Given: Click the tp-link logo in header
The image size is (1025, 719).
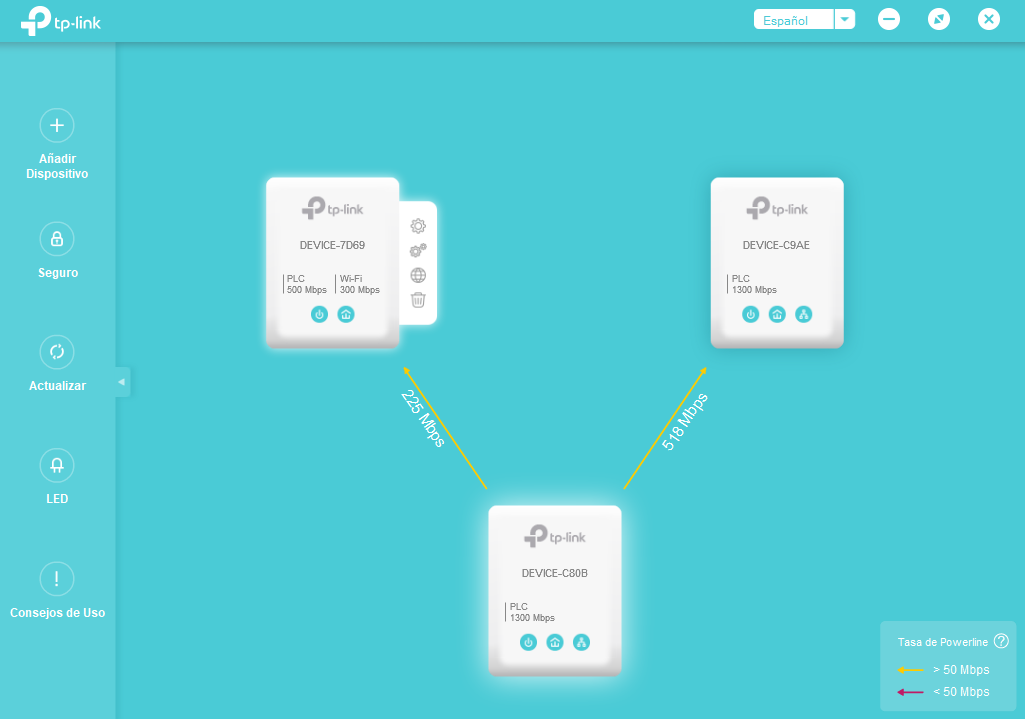Looking at the screenshot, I should pyautogui.click(x=61, y=21).
